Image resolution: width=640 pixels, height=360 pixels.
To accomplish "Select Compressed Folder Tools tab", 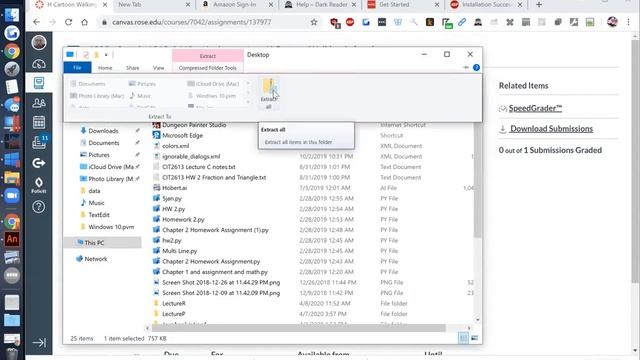I will click(207, 68).
